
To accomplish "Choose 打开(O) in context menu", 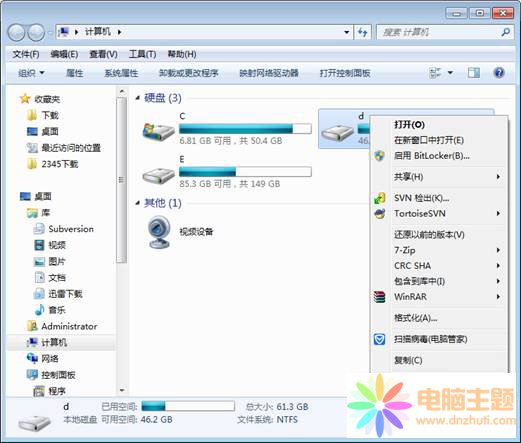I will (409, 125).
